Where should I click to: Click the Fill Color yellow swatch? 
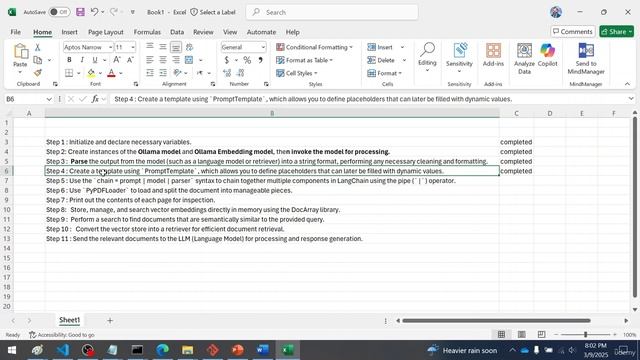(x=91, y=73)
